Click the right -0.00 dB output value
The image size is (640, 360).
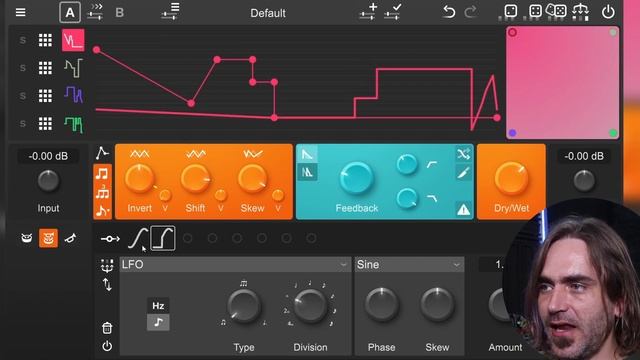[x=584, y=156]
